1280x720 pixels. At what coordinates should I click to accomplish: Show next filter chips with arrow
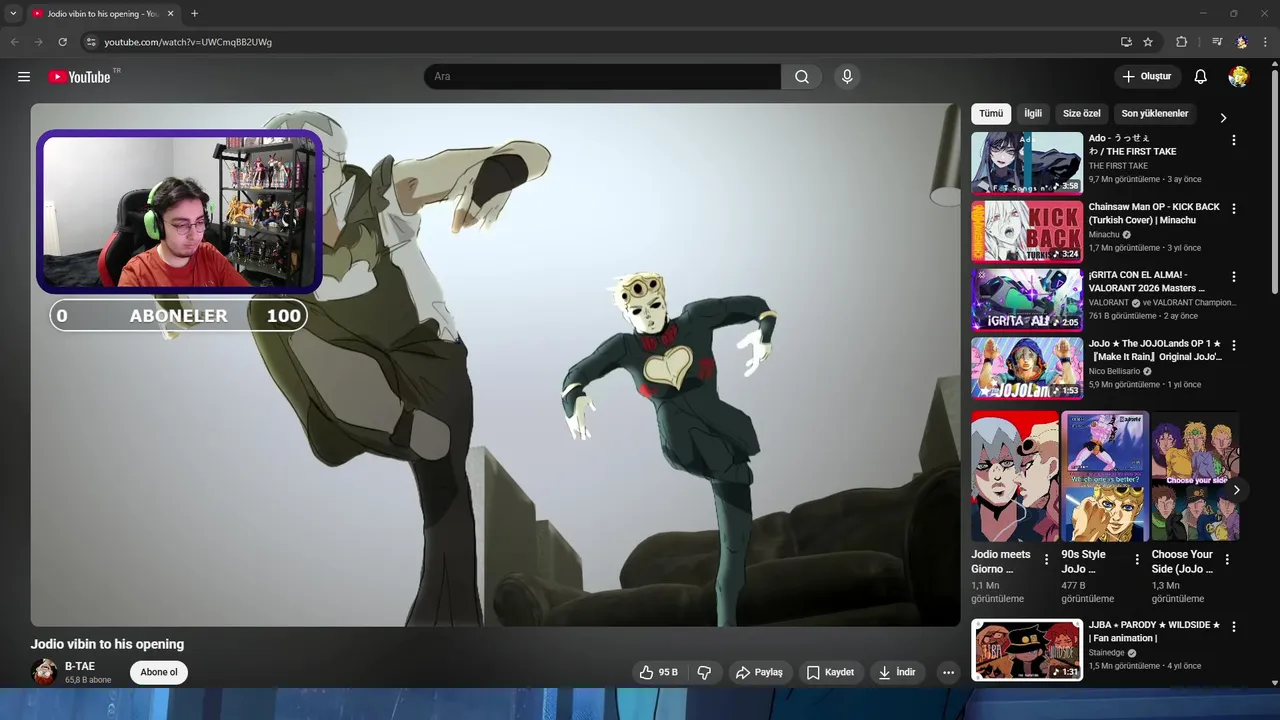(x=1222, y=118)
